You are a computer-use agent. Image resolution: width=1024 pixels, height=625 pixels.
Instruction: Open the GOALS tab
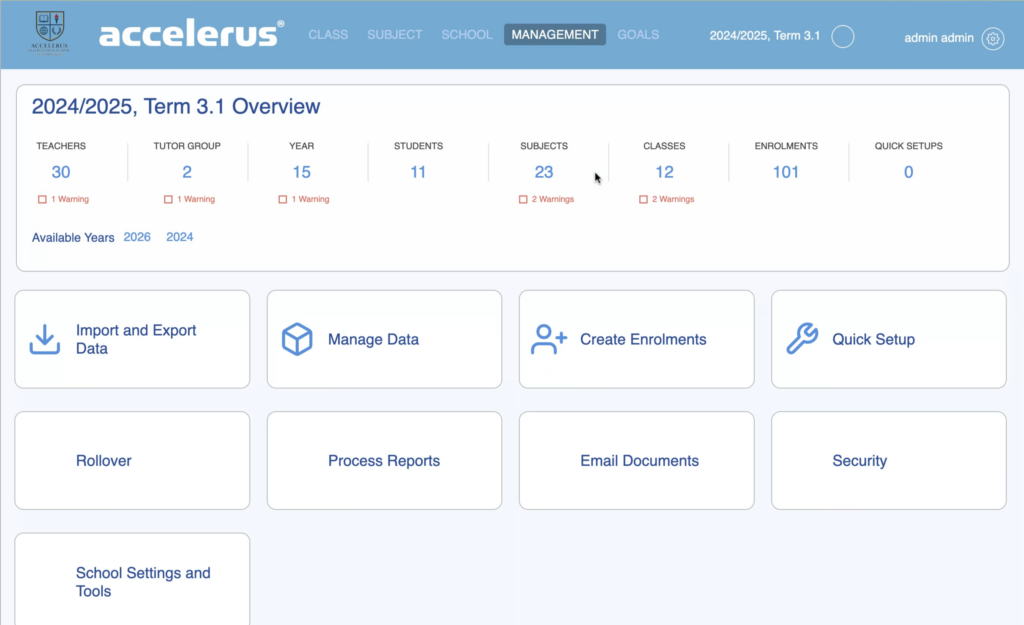point(638,35)
